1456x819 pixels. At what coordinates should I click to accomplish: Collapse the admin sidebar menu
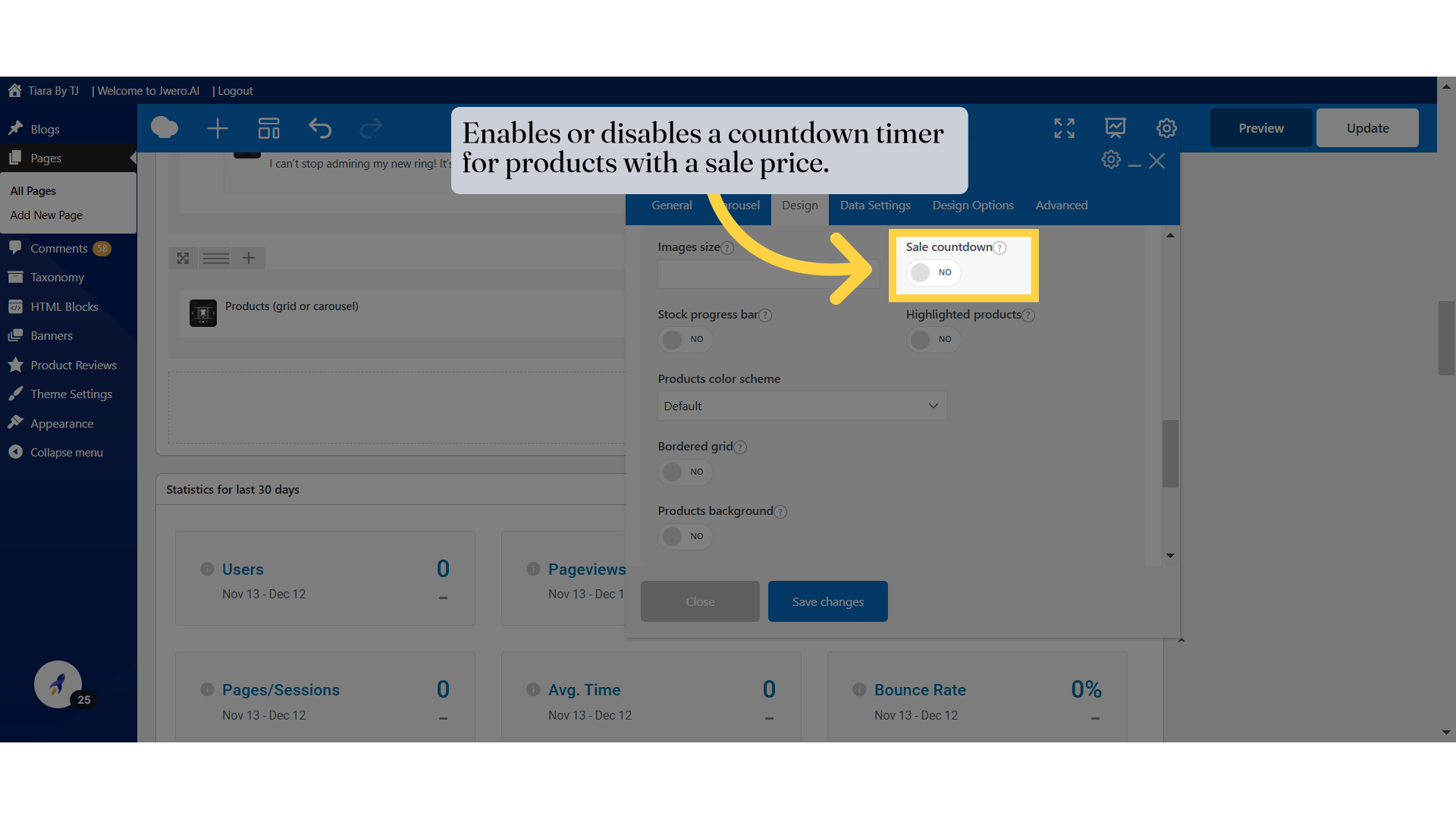[66, 452]
